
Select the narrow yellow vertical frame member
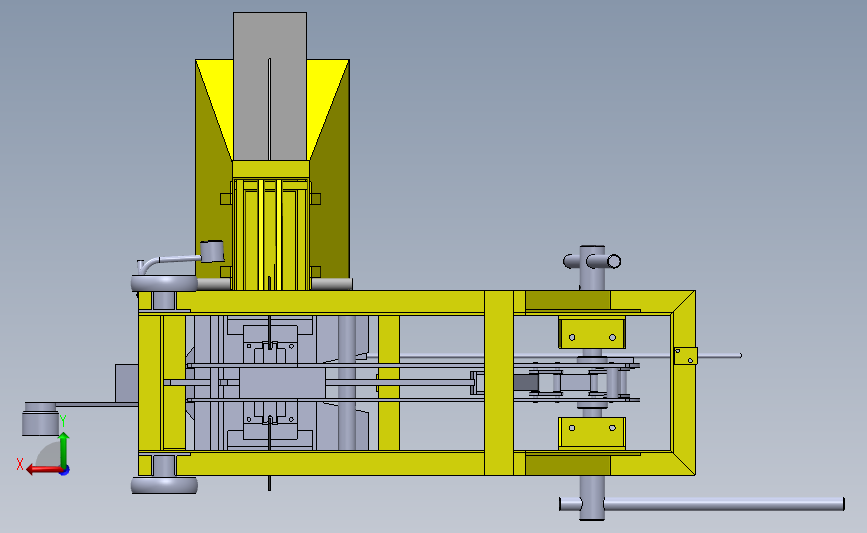point(389,383)
